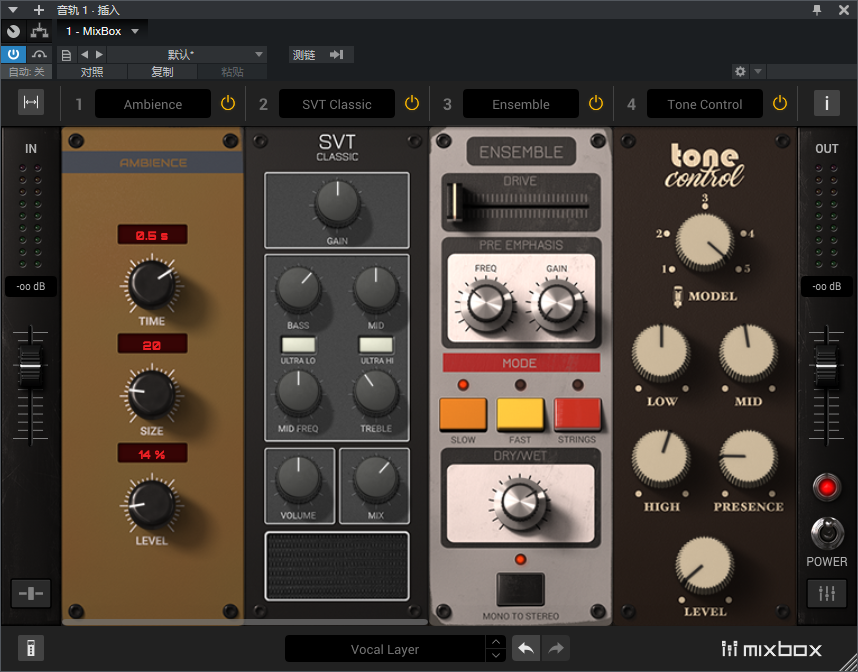The width and height of the screenshot is (858, 672).
Task: Click the undo arrow button
Action: (x=526, y=648)
